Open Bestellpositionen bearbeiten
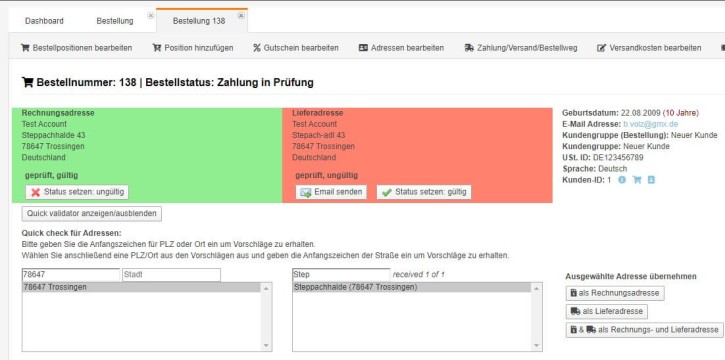 pos(76,48)
